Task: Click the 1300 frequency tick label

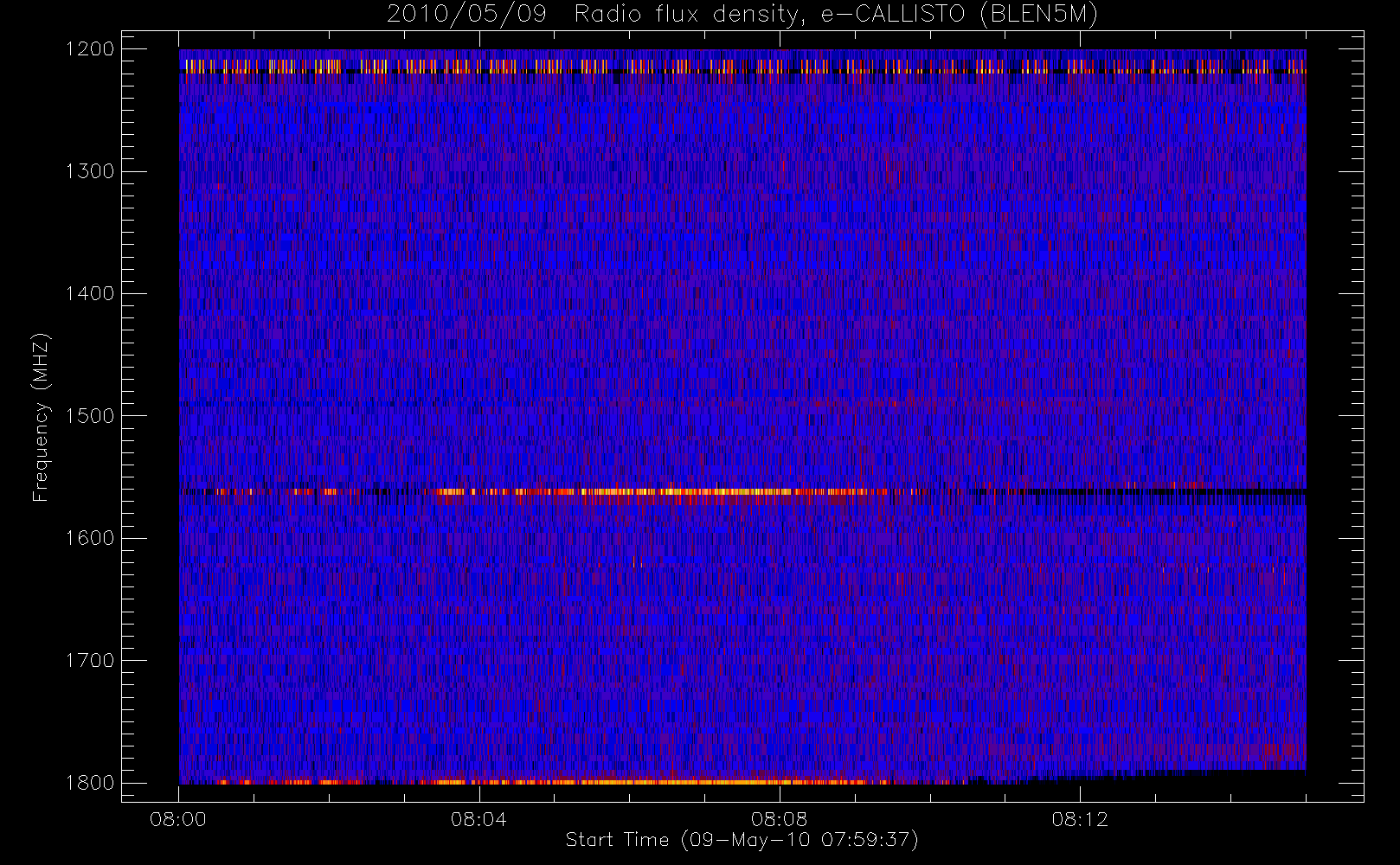Action: tap(90, 171)
